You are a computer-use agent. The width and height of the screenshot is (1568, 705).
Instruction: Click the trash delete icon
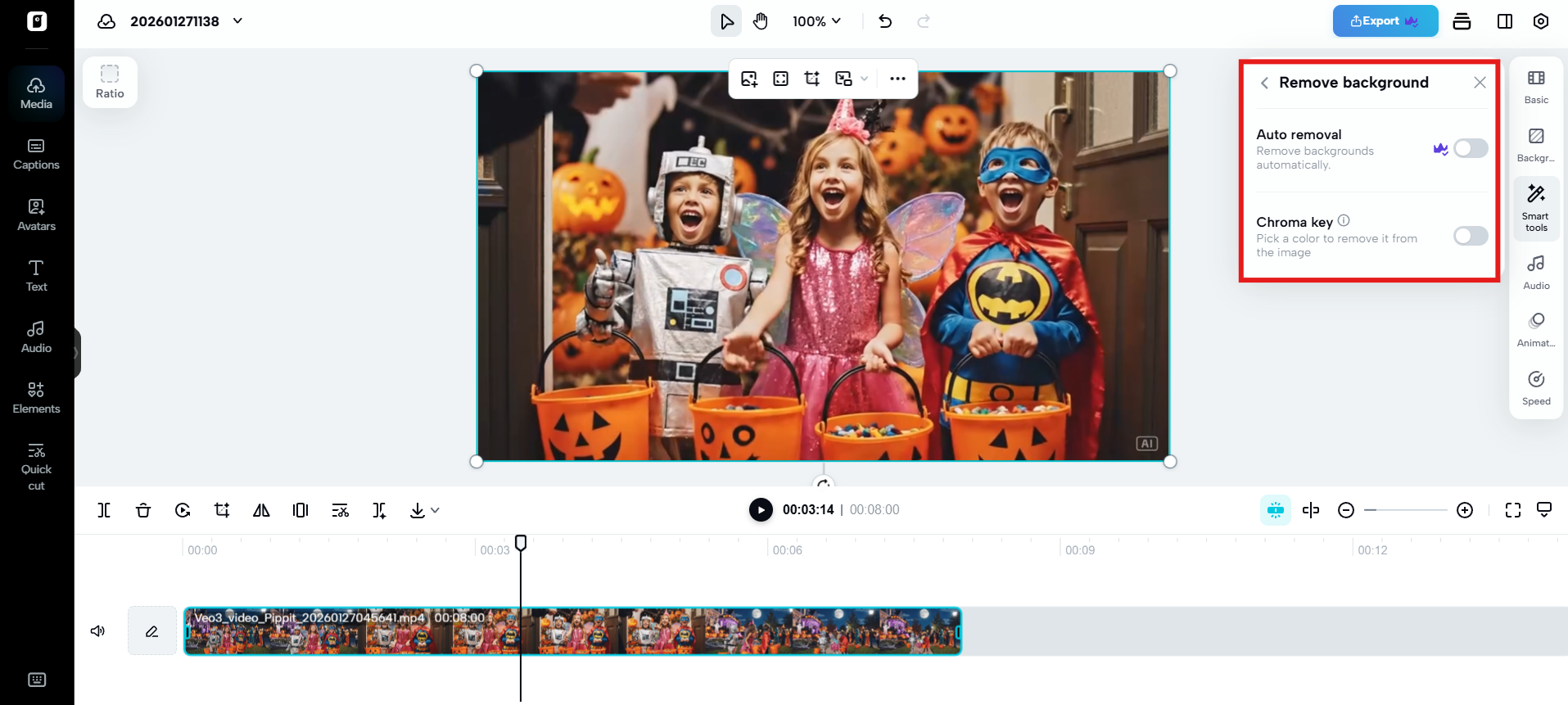coord(143,510)
